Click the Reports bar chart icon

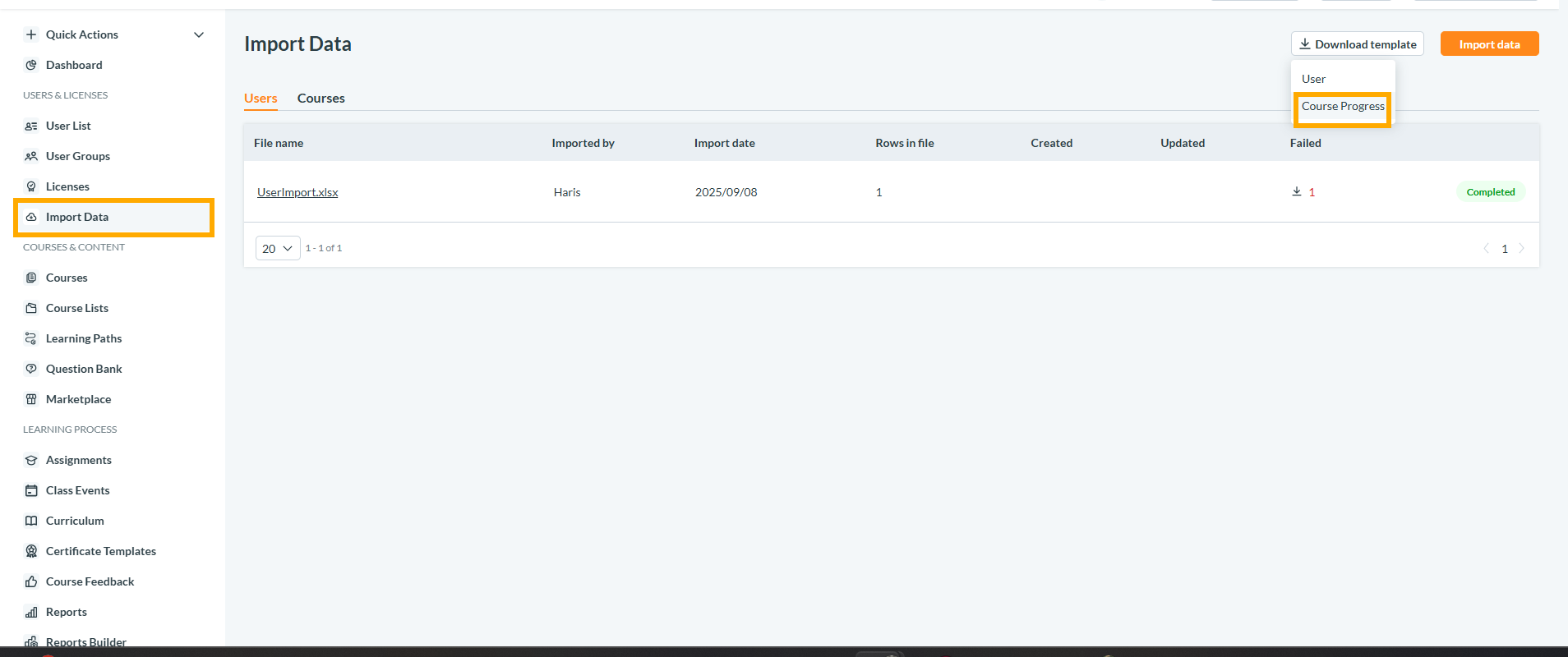(x=31, y=612)
